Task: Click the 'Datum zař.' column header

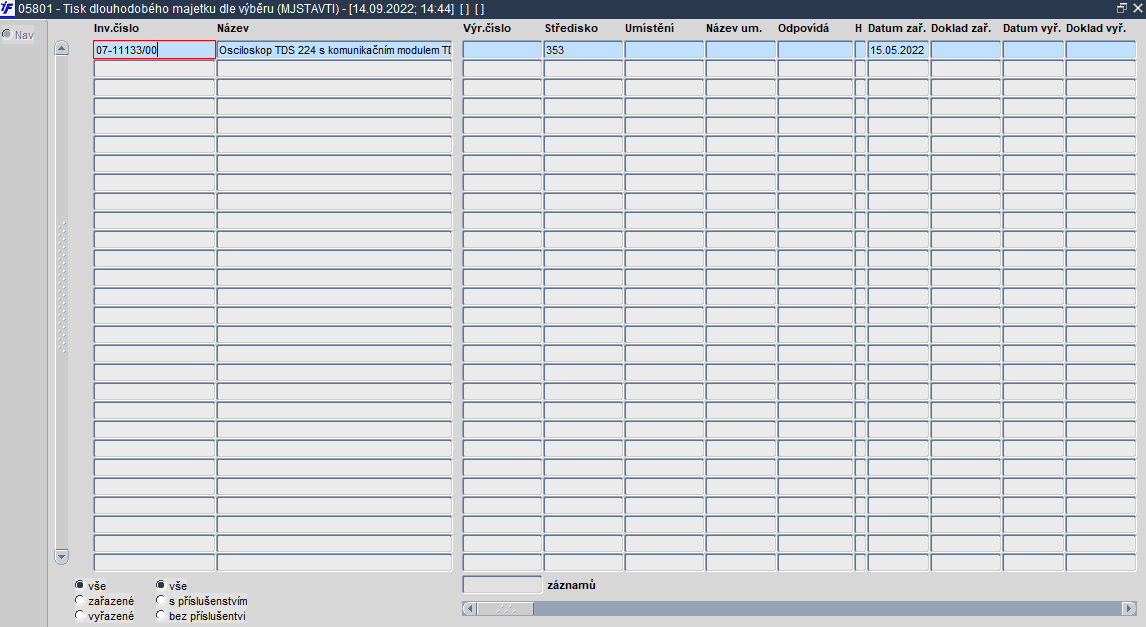Action: (x=897, y=28)
